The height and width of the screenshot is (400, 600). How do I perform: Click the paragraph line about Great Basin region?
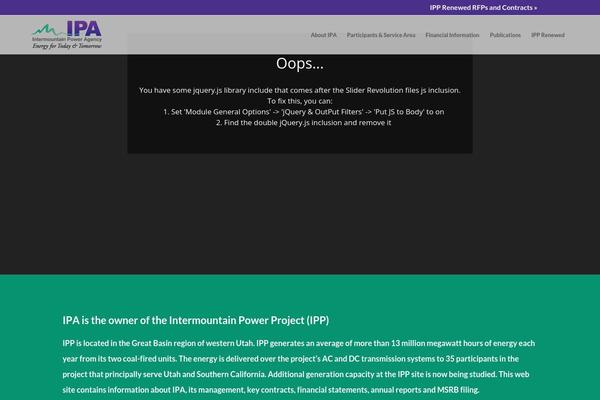299,343
